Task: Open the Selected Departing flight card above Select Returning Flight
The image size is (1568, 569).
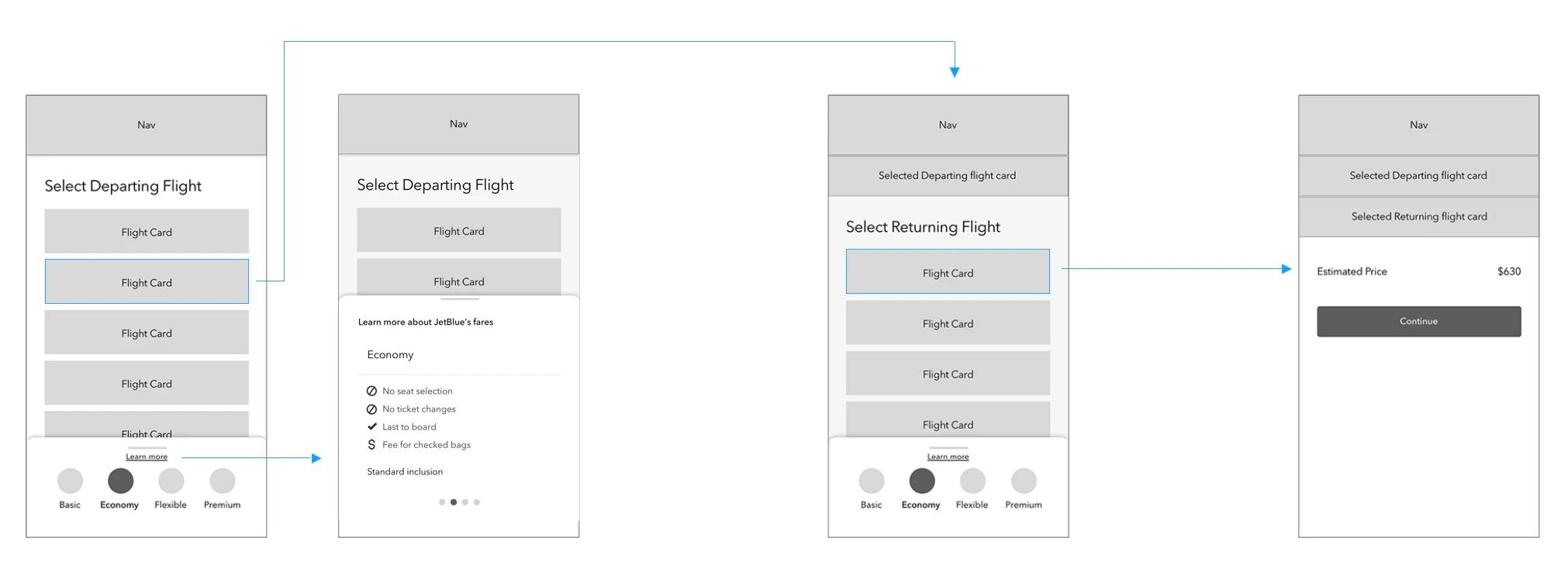Action: tap(947, 176)
